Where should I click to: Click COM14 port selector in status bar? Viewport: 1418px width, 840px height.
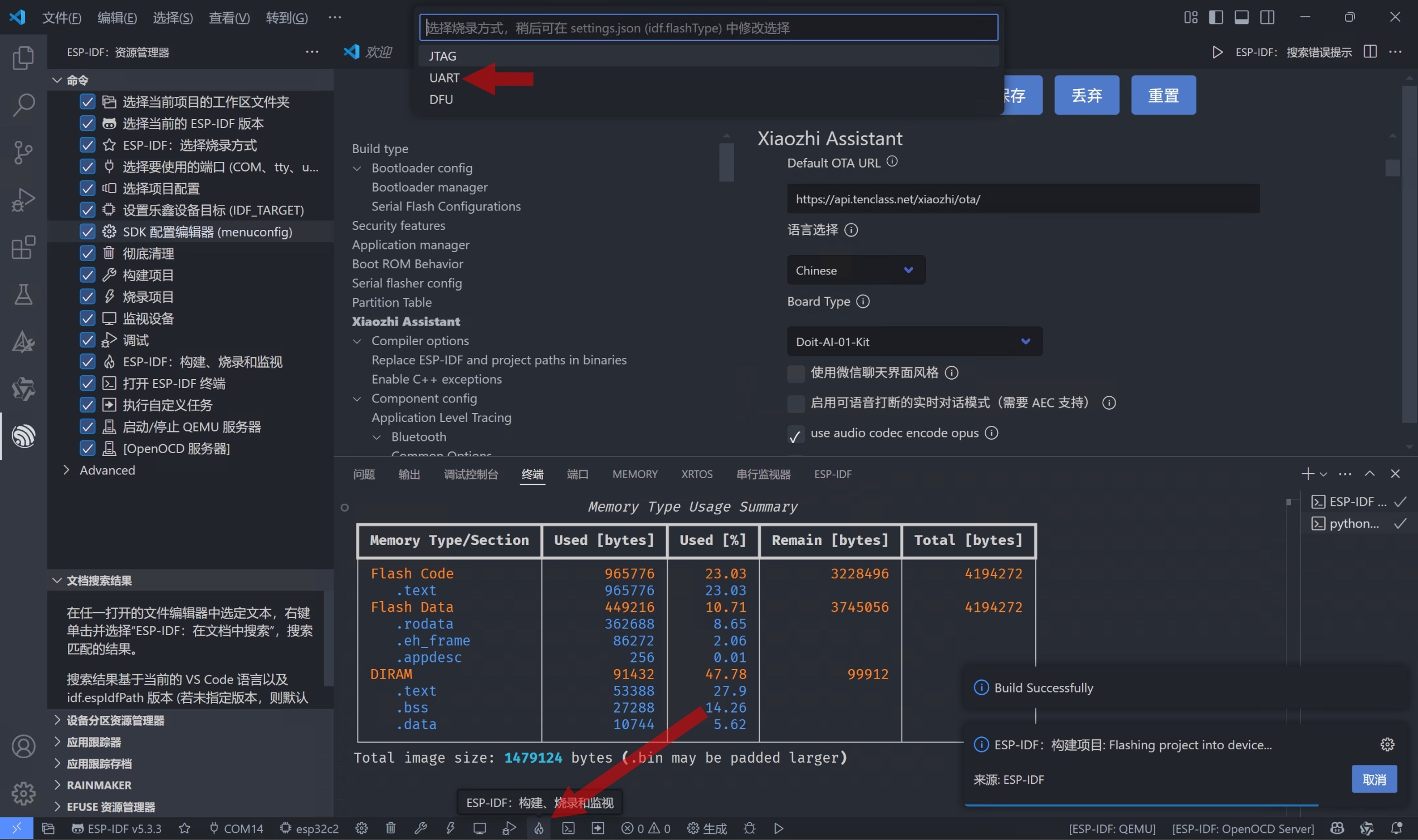click(237, 828)
